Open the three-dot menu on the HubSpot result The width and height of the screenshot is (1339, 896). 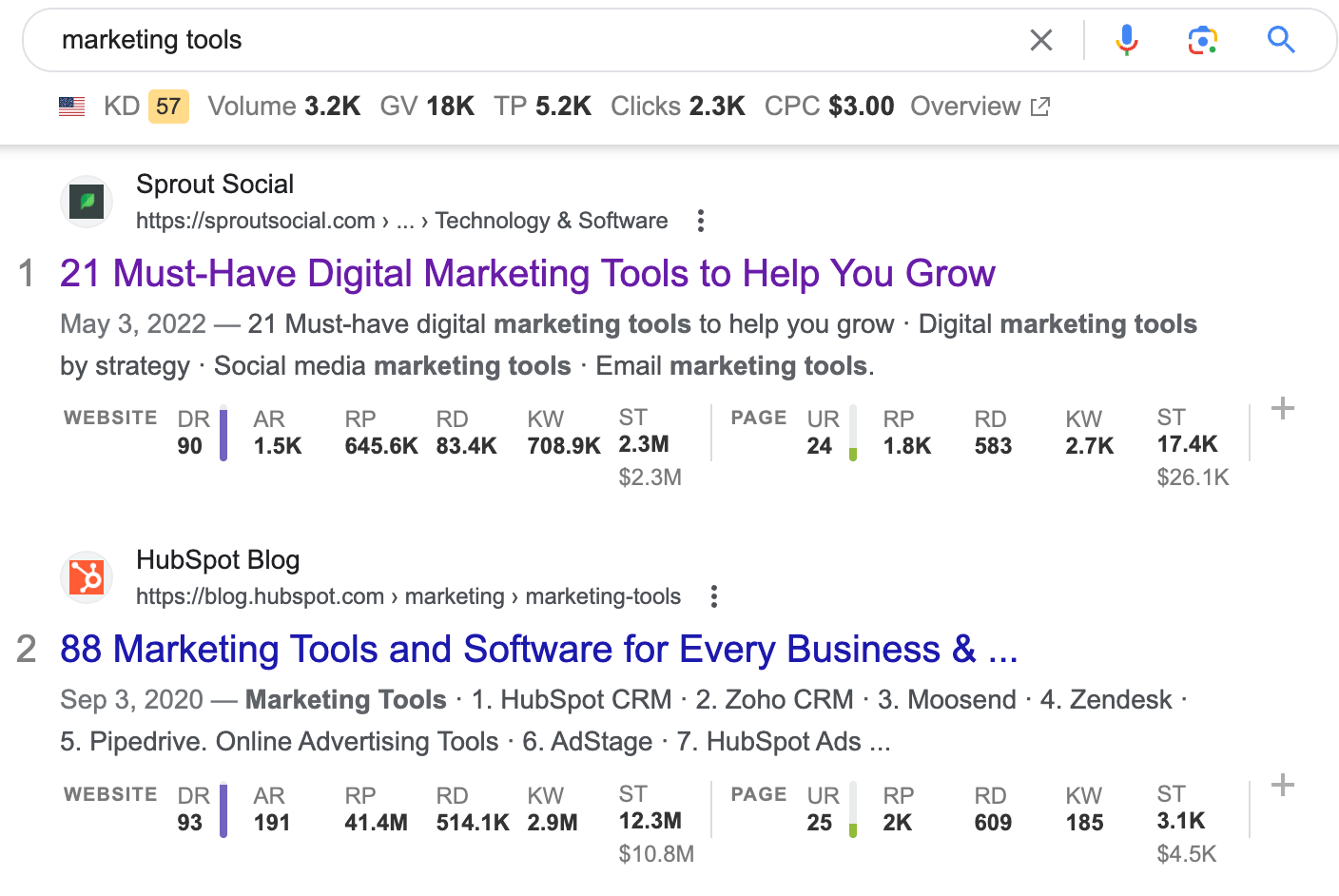click(714, 596)
